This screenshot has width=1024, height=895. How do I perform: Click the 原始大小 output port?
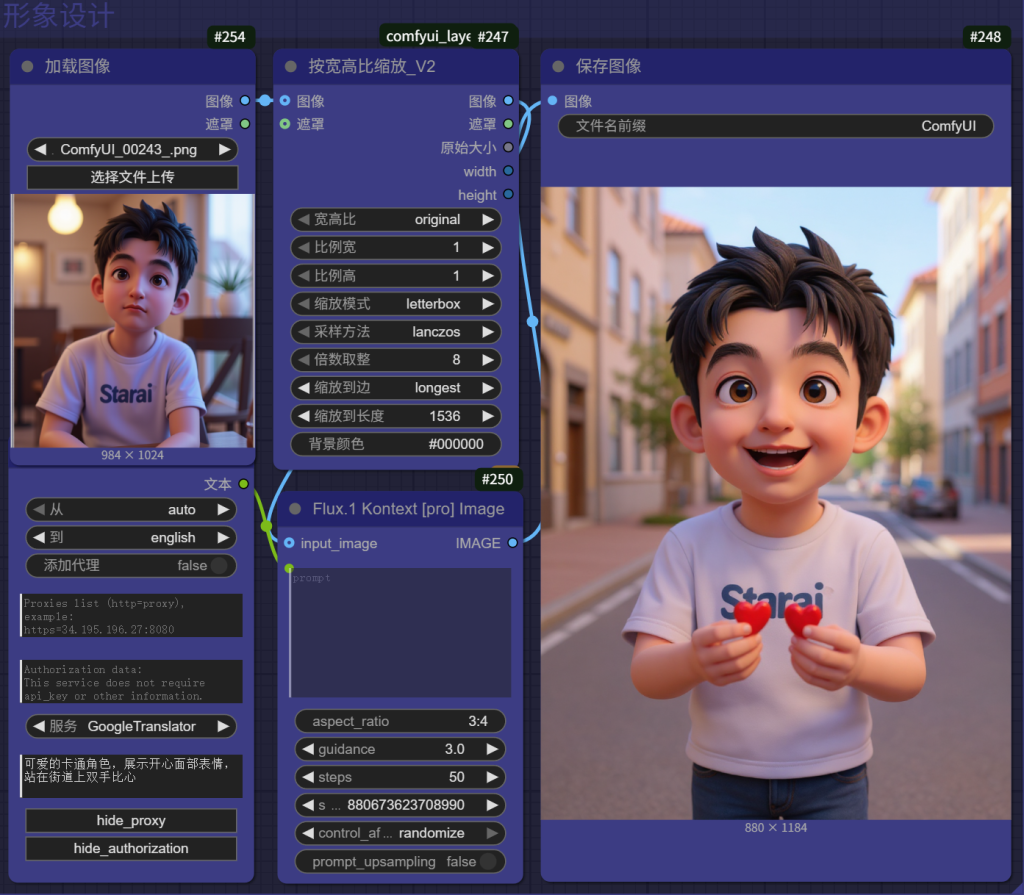[x=508, y=147]
